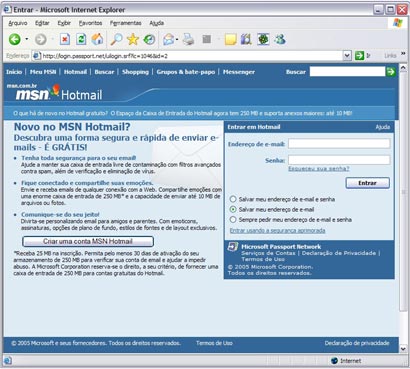
Task: Open Buscar link in MSN navigation bar
Action: (x=104, y=72)
